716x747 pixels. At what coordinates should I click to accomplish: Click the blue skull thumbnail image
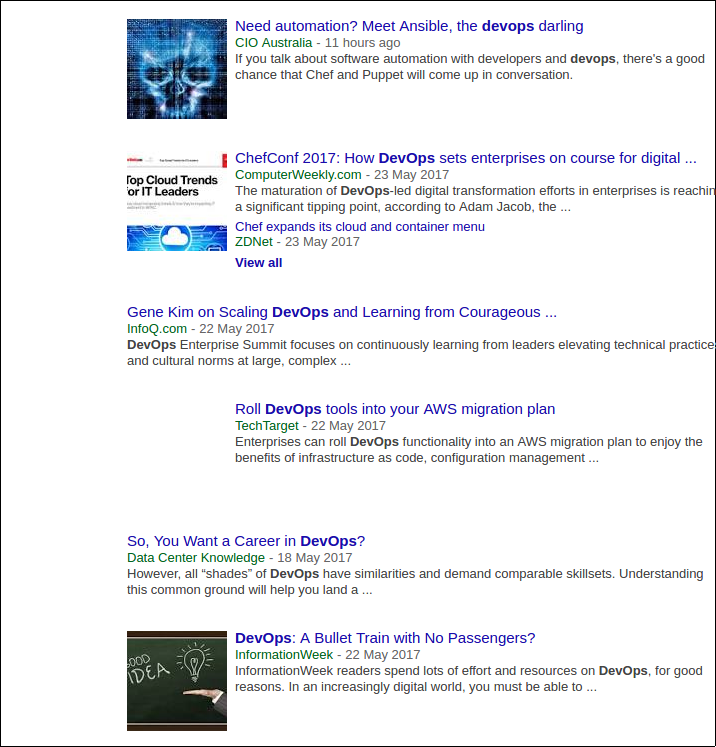177,69
